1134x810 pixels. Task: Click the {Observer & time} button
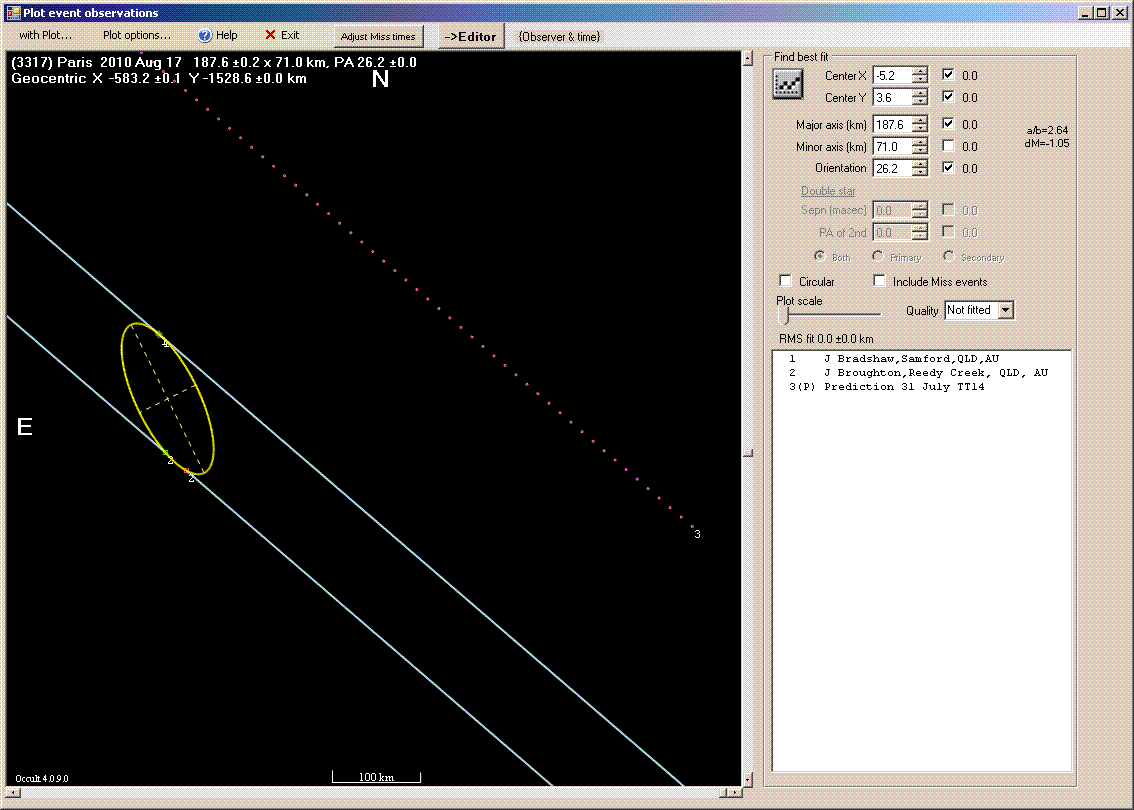coord(559,36)
